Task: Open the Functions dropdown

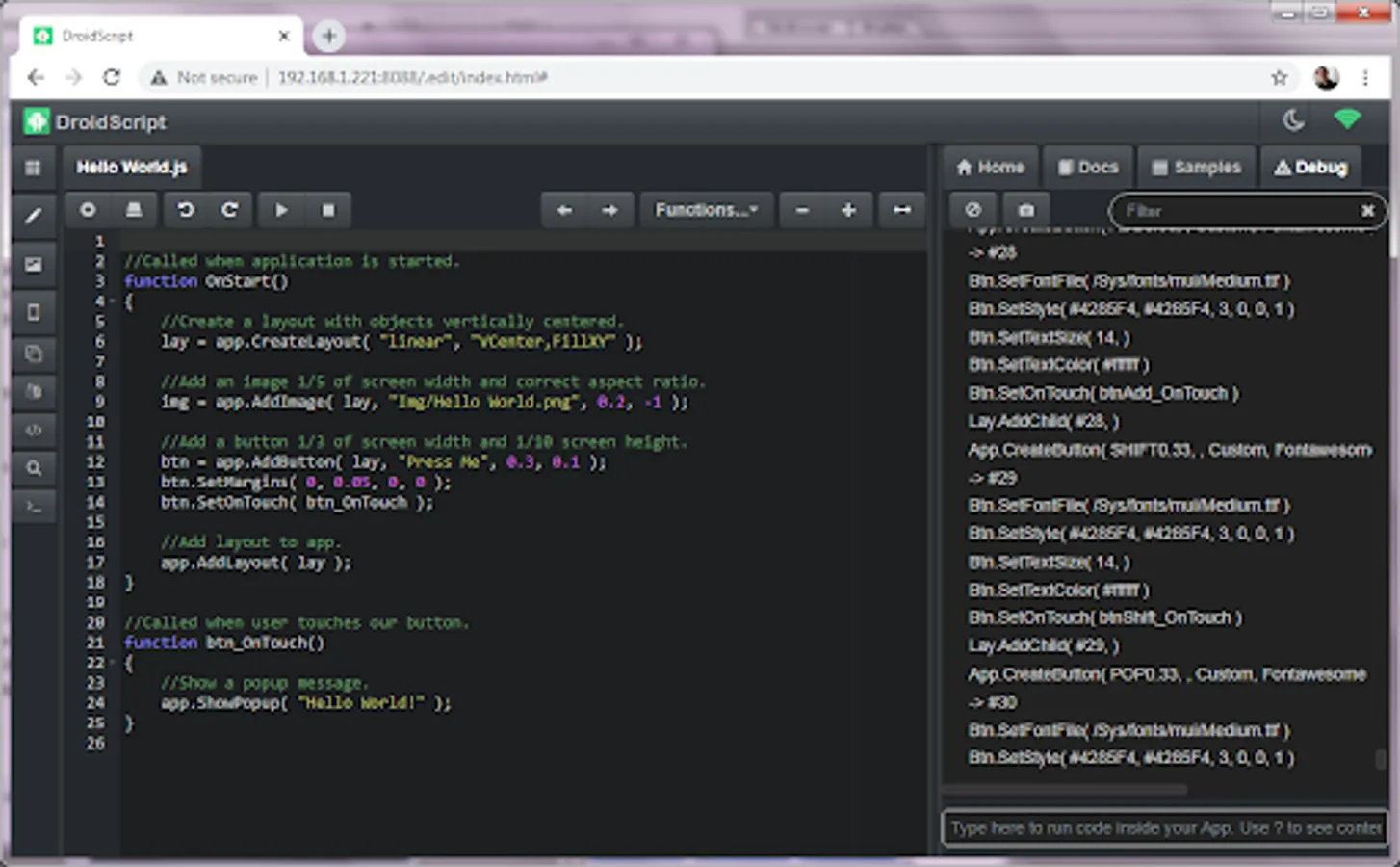Action: (x=706, y=210)
